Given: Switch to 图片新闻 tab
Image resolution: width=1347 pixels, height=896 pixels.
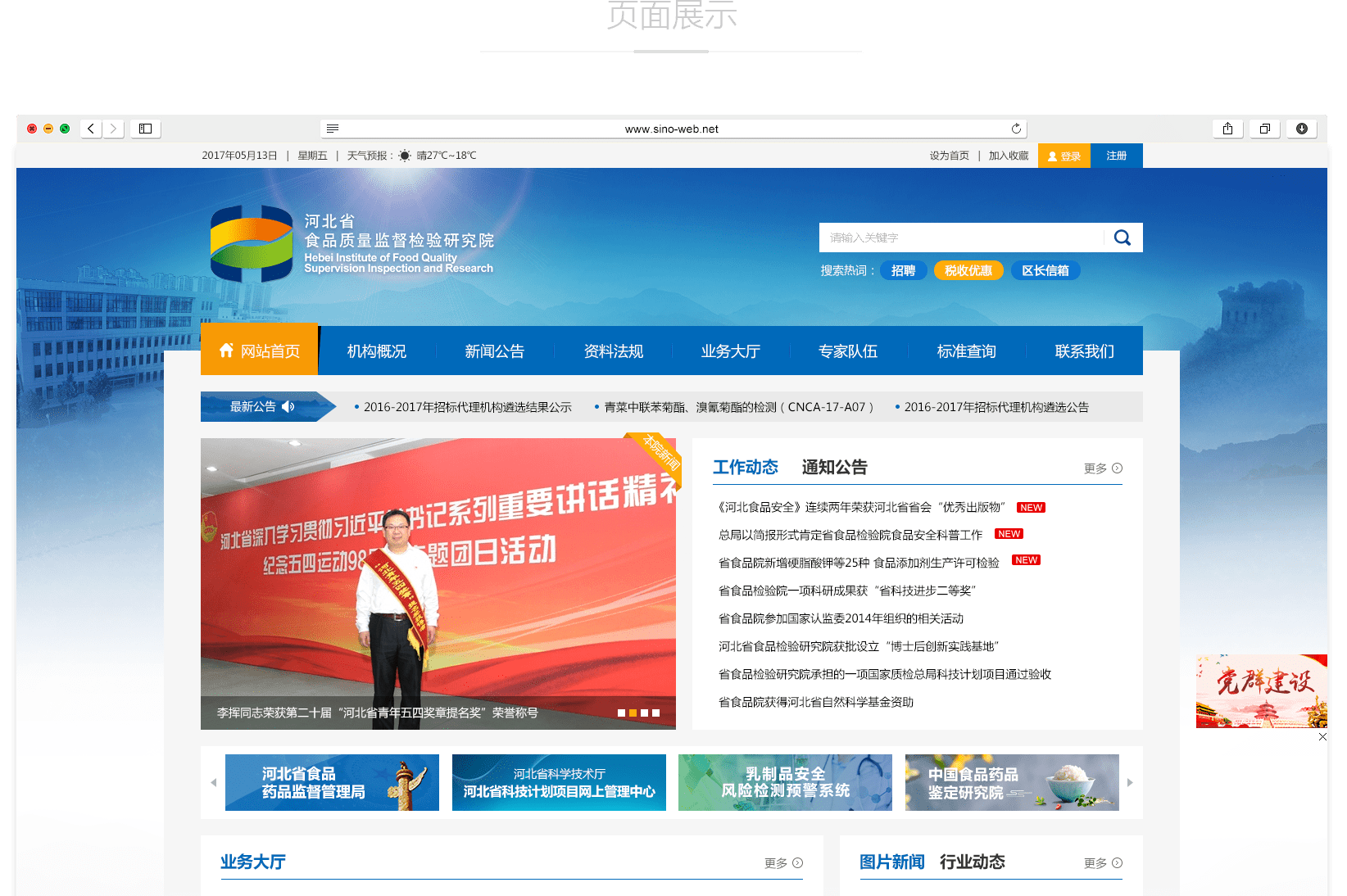Looking at the screenshot, I should (892, 862).
